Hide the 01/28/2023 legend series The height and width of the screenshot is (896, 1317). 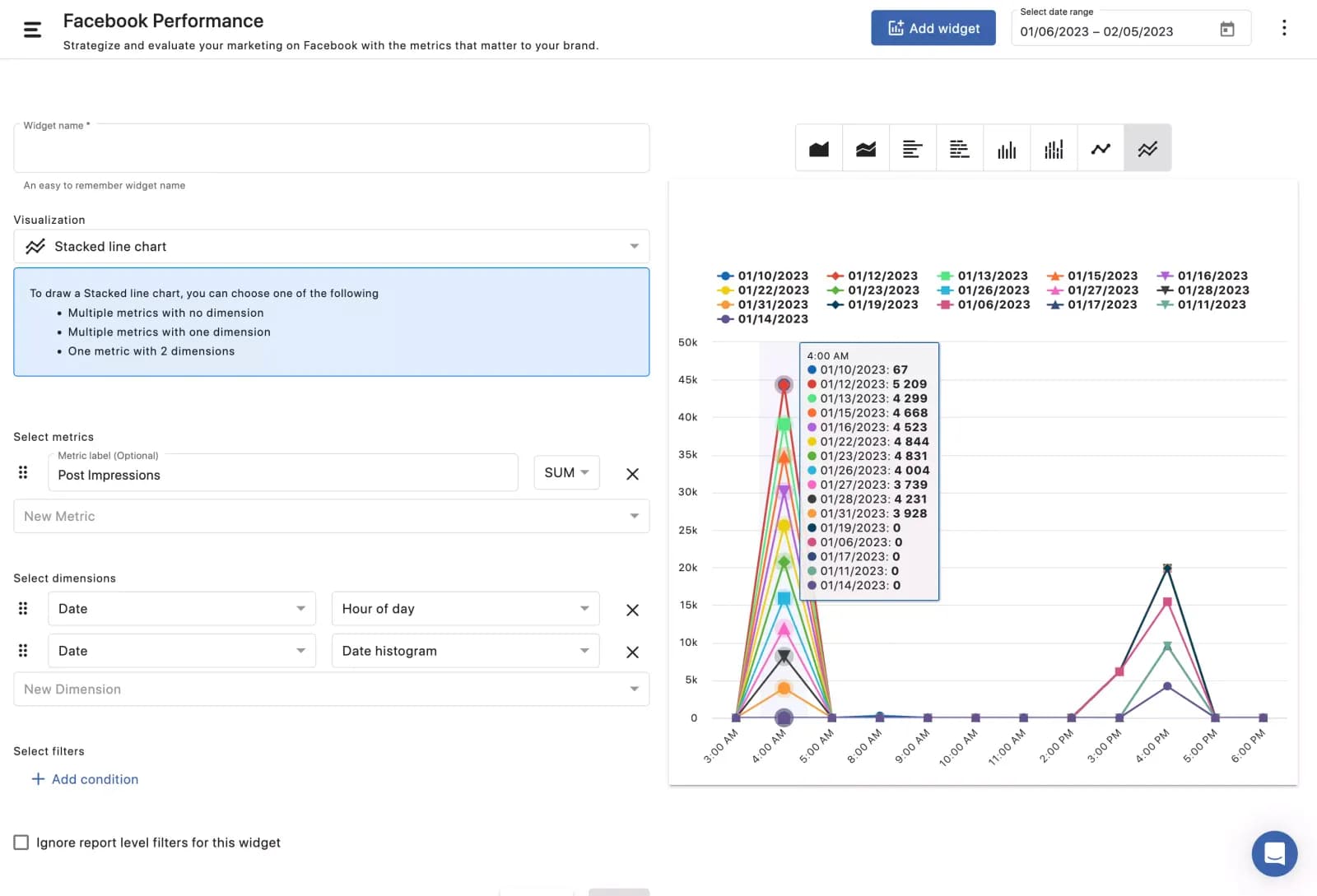tap(1203, 290)
